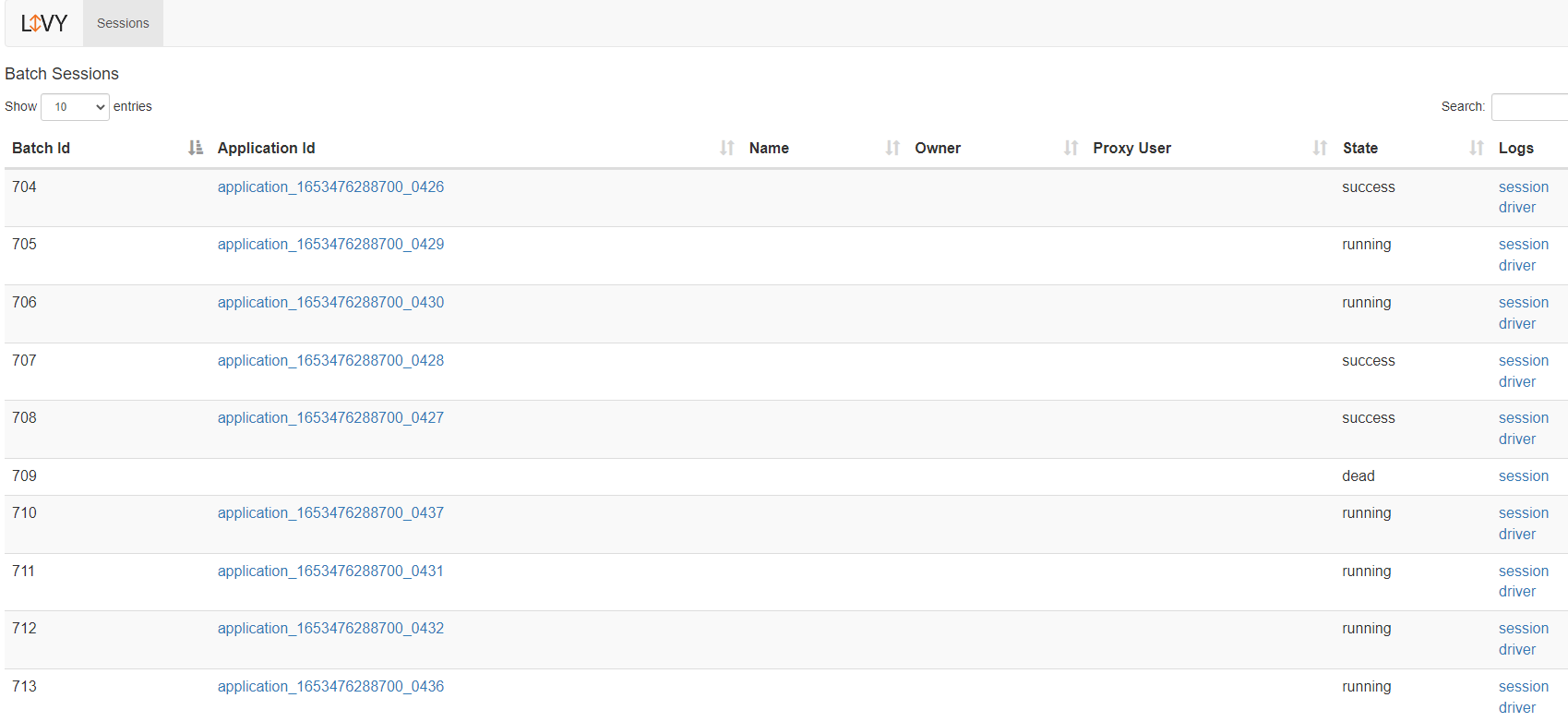Open the Sessions tab

[x=123, y=23]
